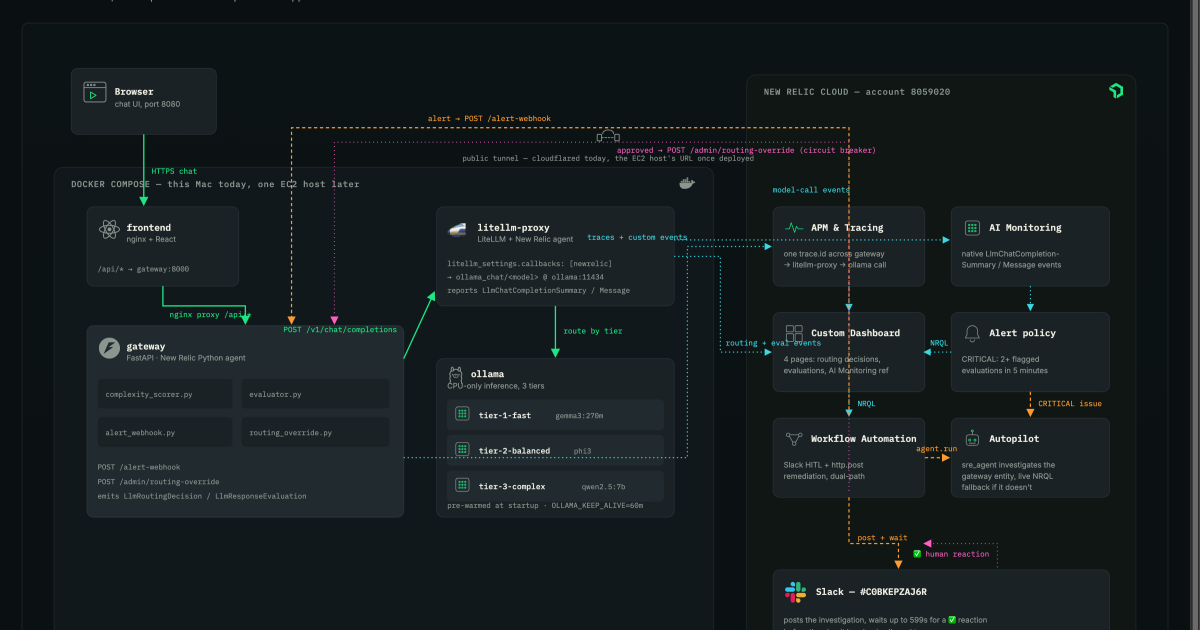Click the qwen2.5:7b model name

pyautogui.click(x=603, y=486)
